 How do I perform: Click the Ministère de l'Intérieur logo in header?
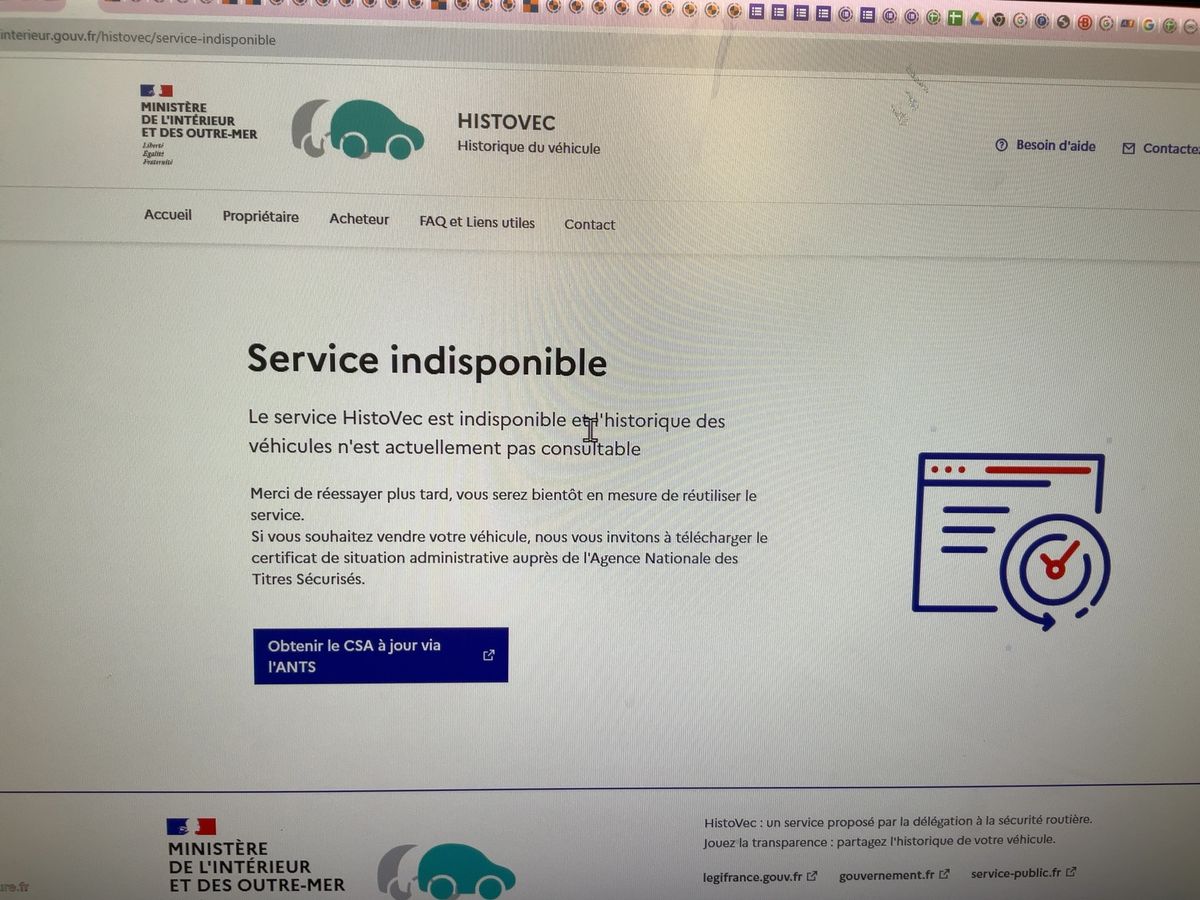click(198, 125)
